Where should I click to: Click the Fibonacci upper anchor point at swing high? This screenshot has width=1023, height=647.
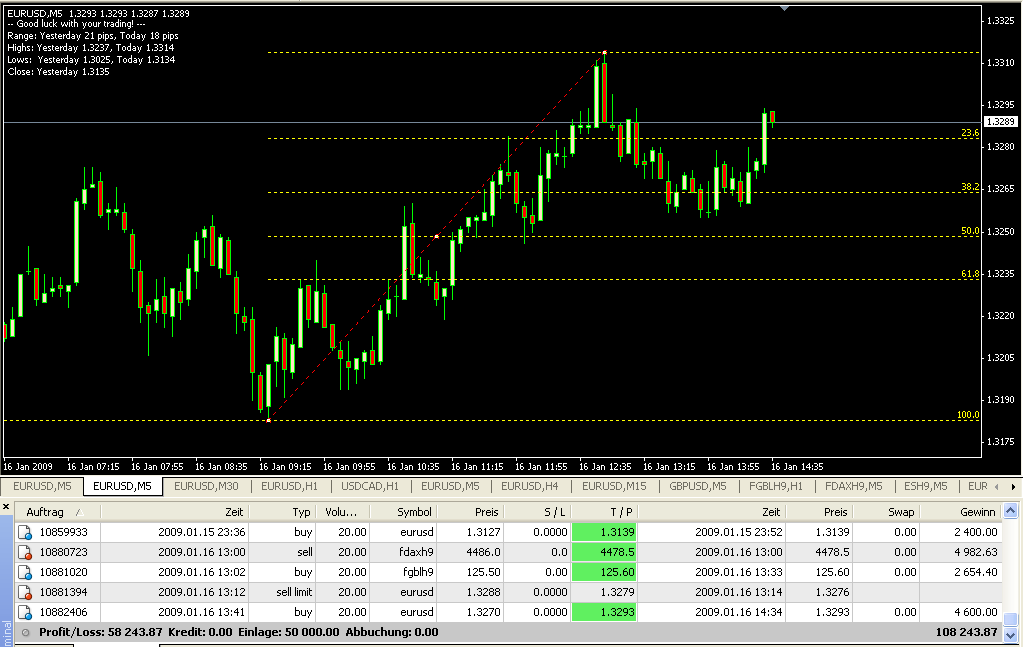[x=605, y=52]
